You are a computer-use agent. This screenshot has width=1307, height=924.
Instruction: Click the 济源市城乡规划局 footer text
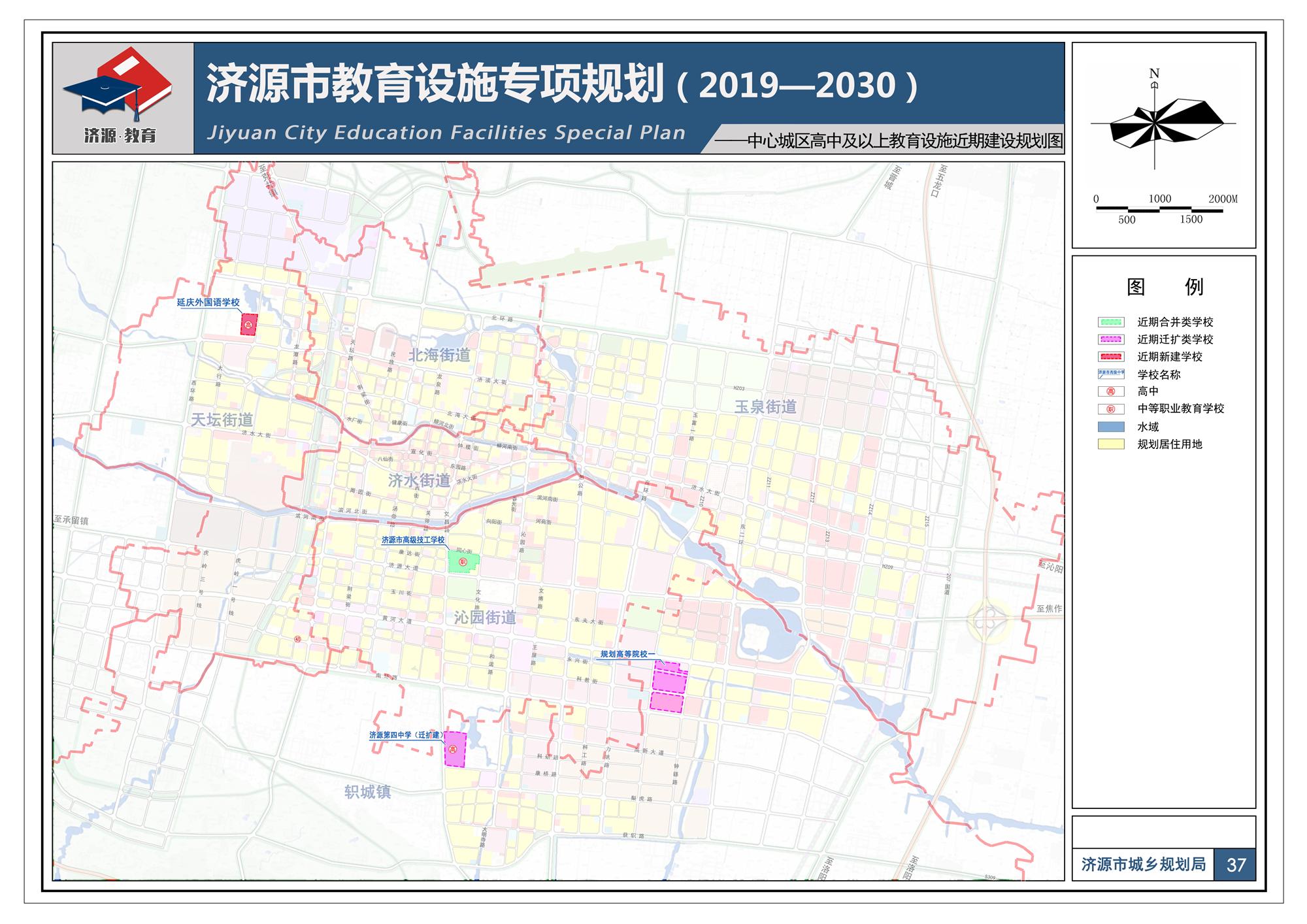pos(1144,864)
